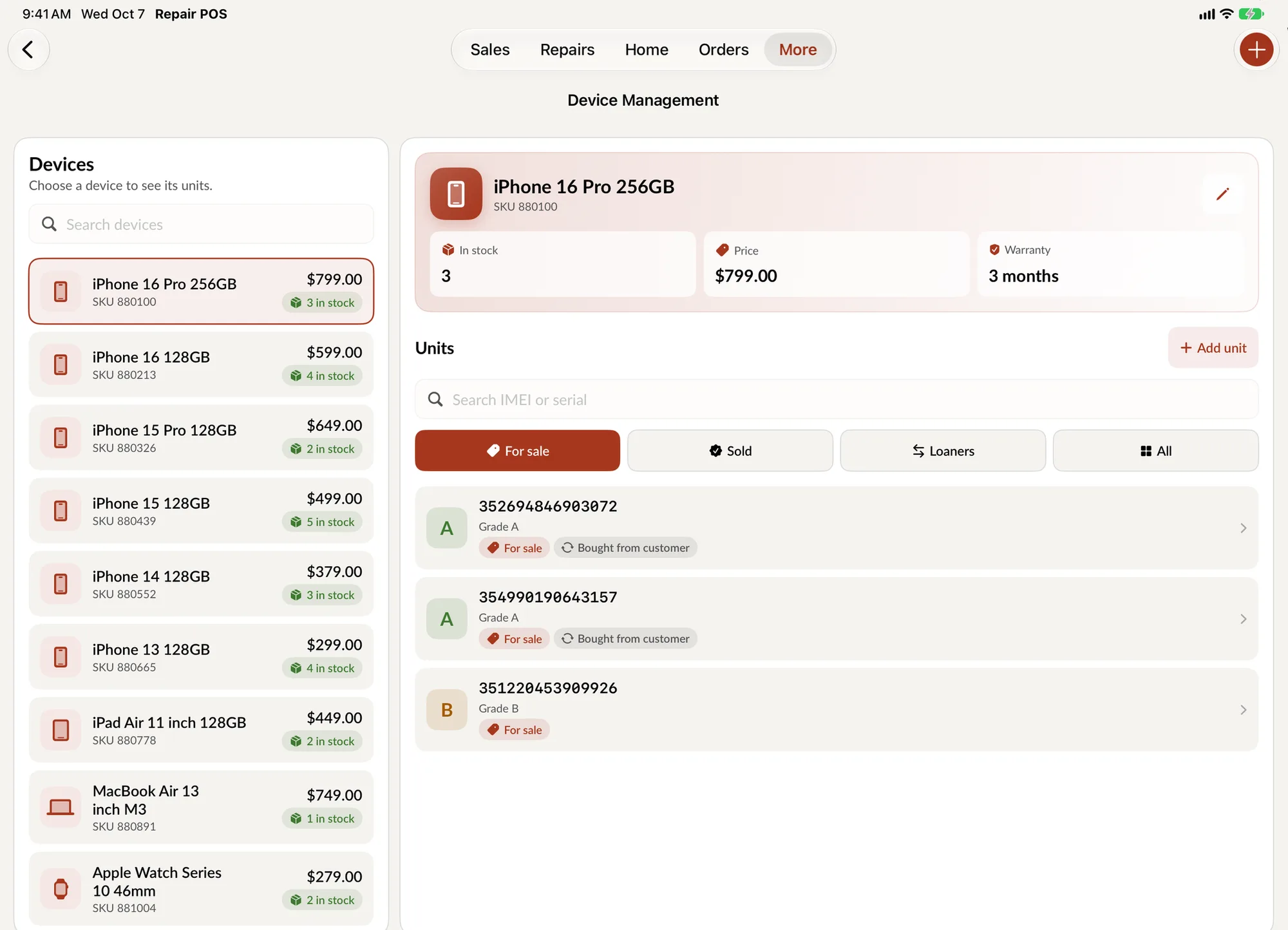
Task: Click the Grade A badge for unit 354990190643157
Action: 446,619
